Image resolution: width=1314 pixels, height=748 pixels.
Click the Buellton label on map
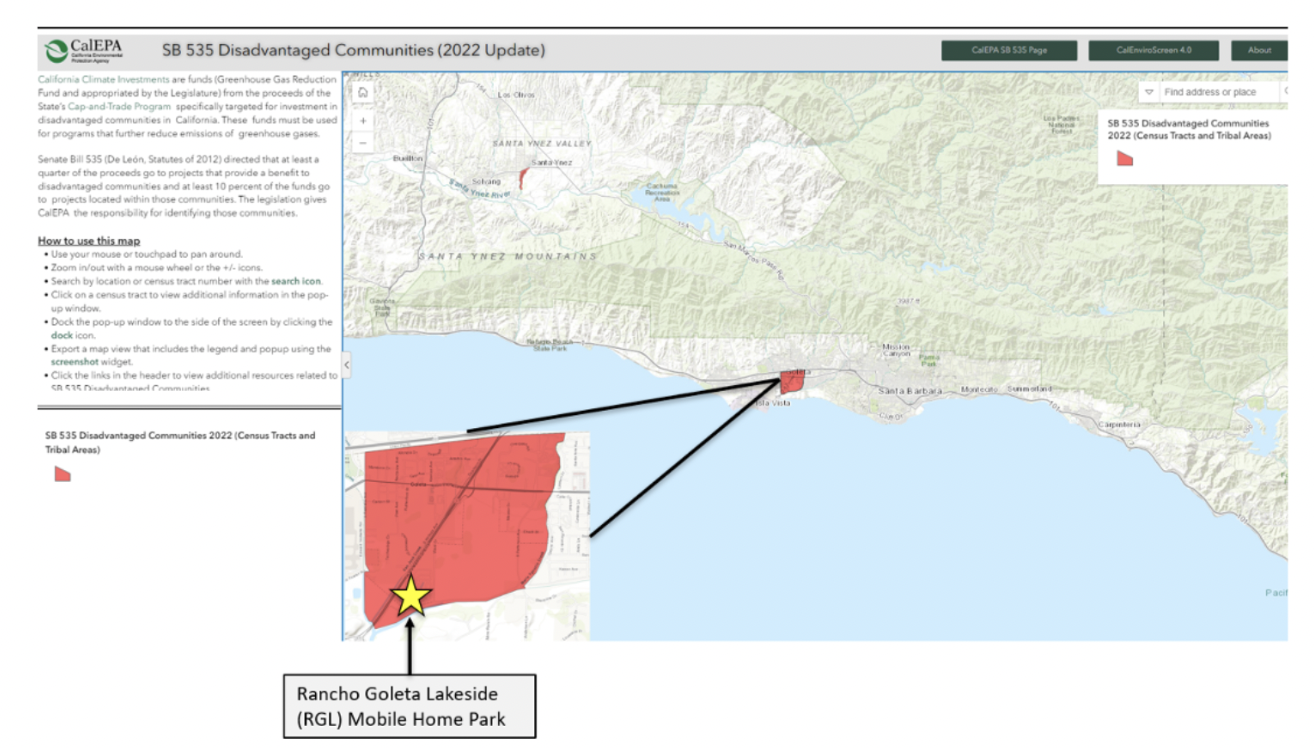[409, 158]
